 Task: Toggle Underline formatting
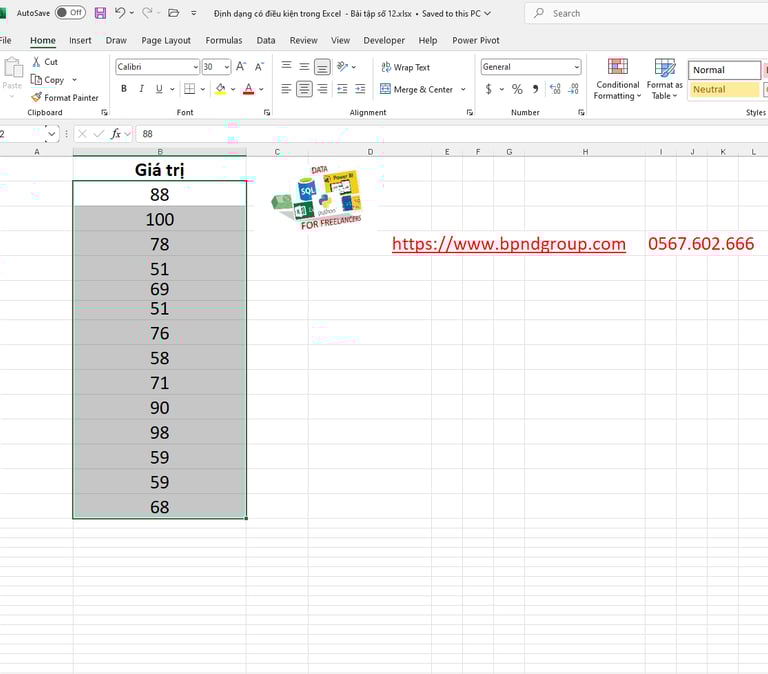[x=159, y=89]
